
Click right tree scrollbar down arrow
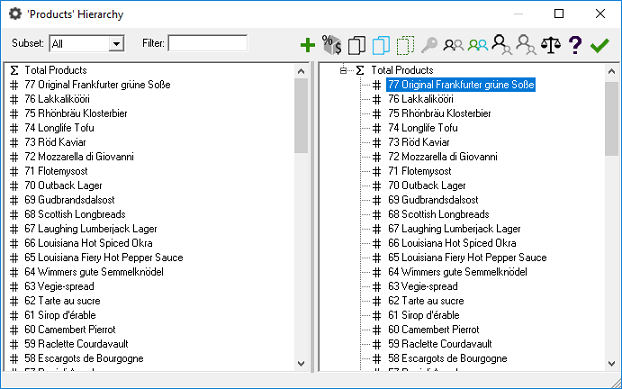pos(611,363)
